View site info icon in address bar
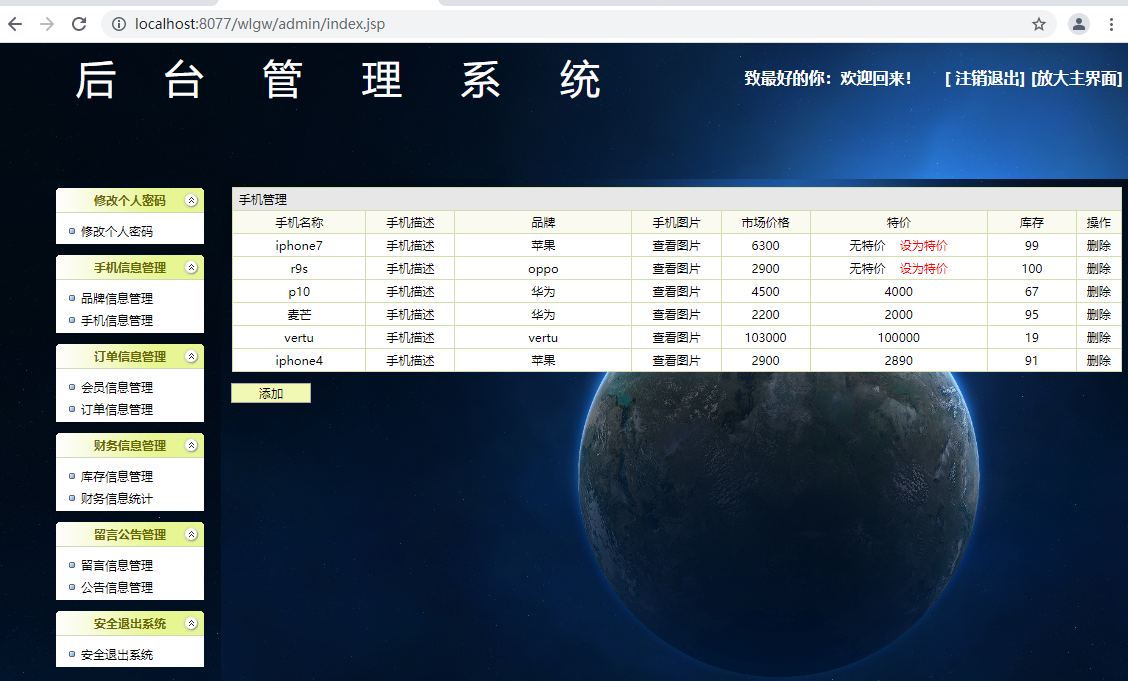 click(119, 24)
